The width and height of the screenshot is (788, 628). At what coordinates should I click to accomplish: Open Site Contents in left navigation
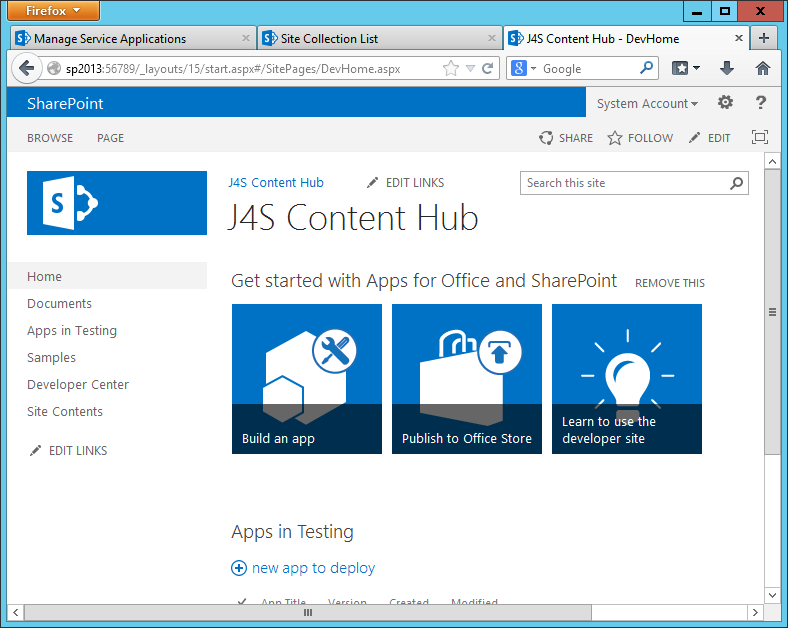65,411
